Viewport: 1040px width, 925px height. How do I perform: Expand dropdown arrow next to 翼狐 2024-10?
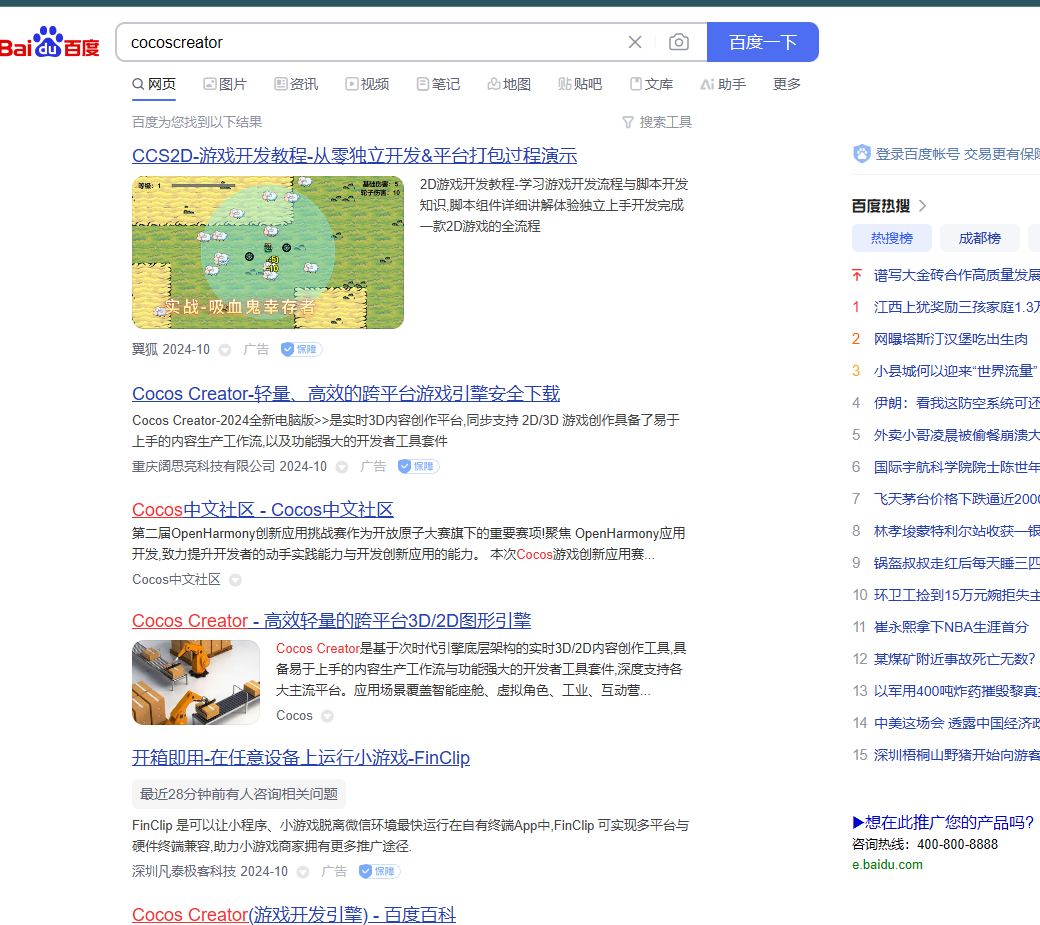click(225, 350)
